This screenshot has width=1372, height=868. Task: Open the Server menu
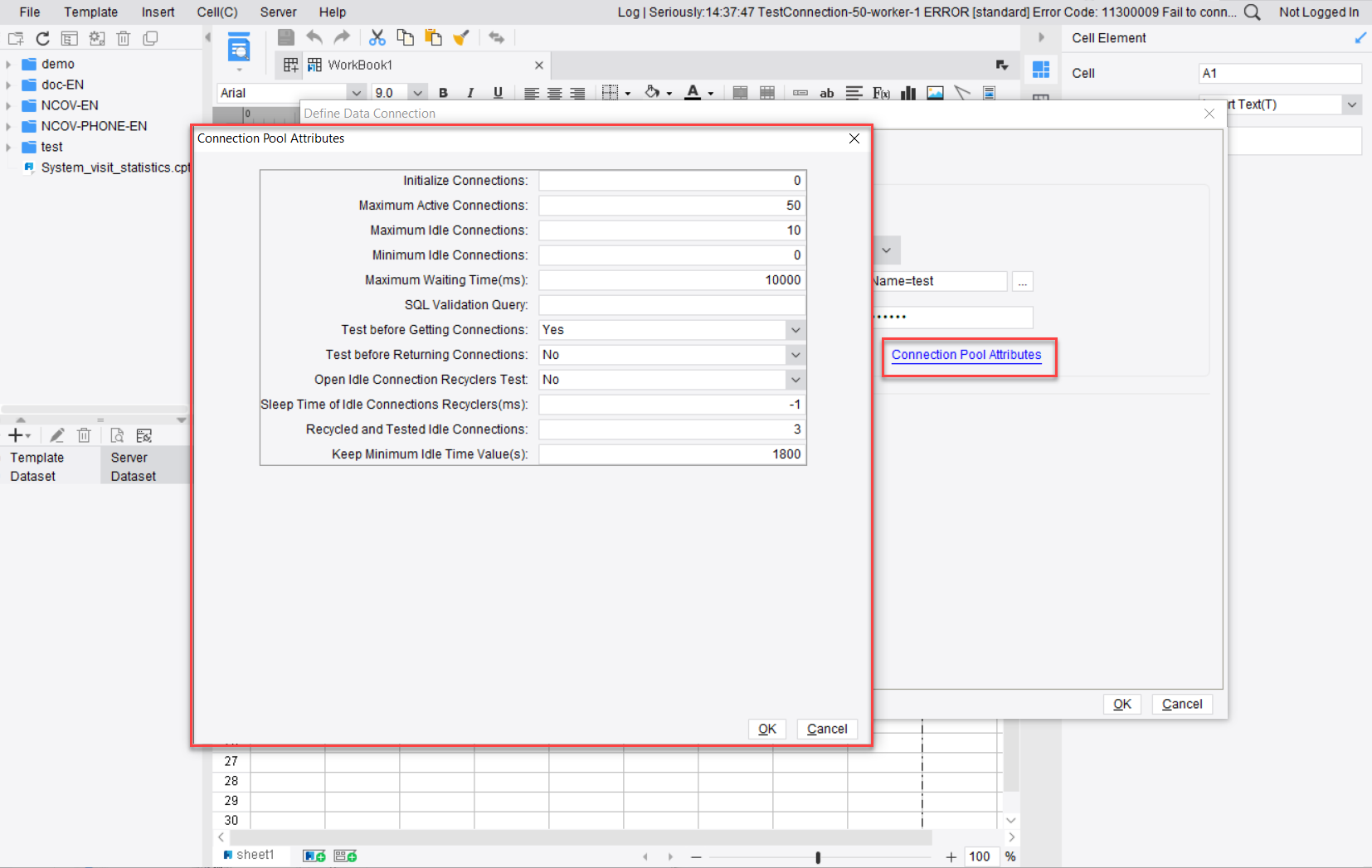(278, 12)
